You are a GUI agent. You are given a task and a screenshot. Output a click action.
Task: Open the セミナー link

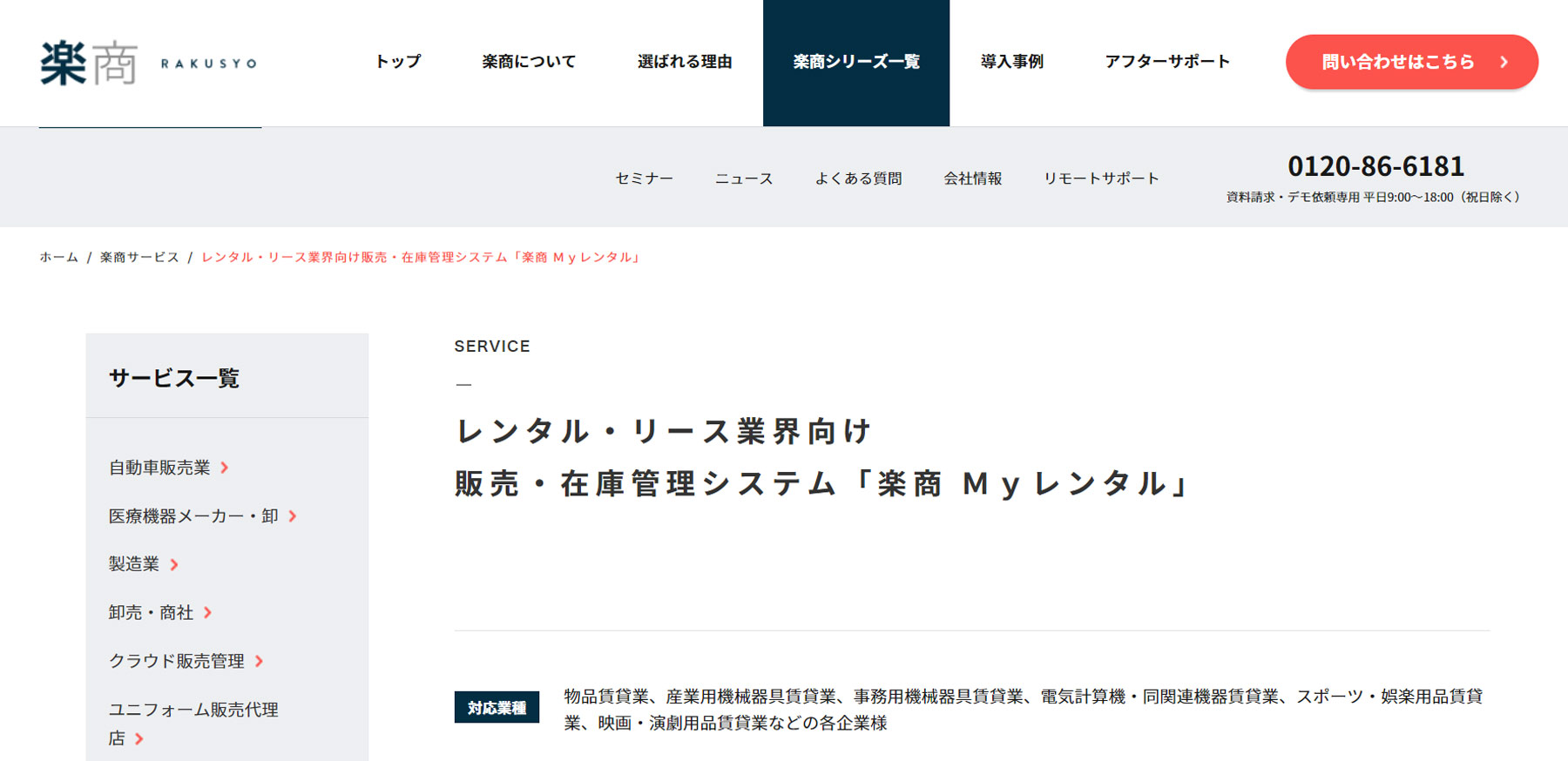coord(644,178)
